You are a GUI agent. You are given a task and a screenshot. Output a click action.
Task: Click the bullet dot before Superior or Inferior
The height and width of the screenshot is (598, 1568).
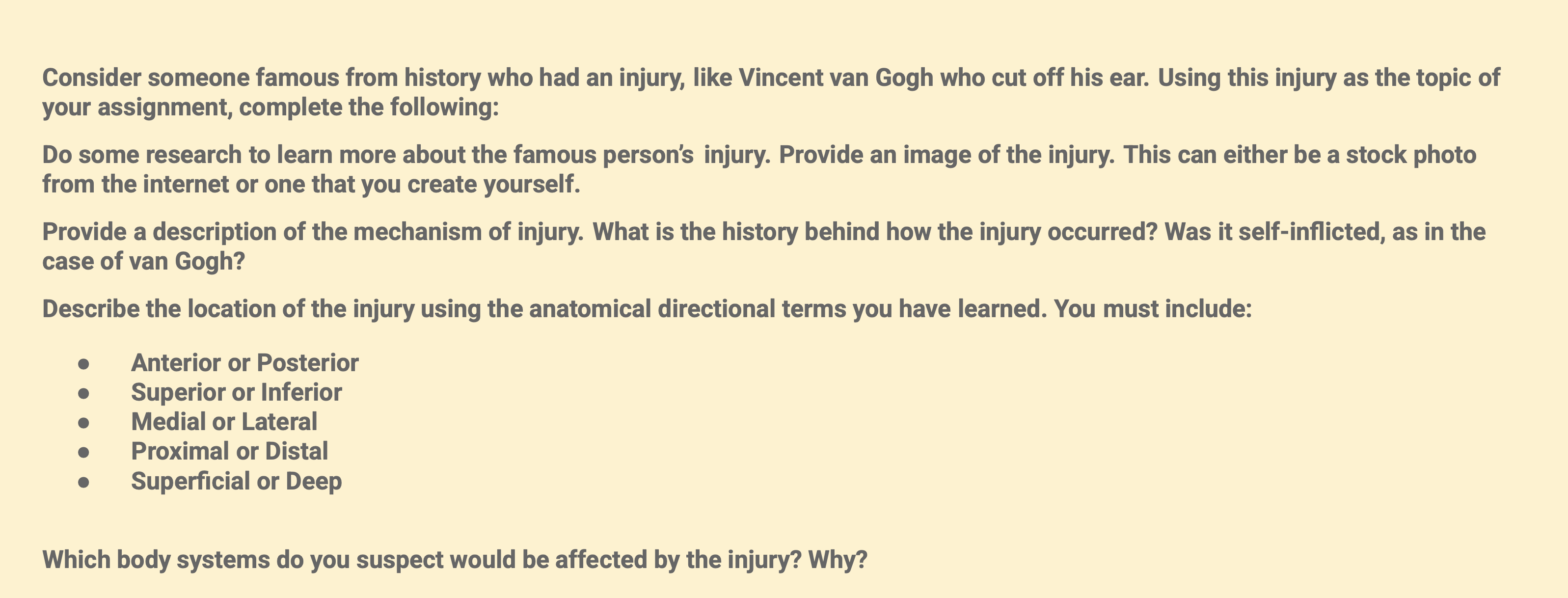tap(84, 394)
